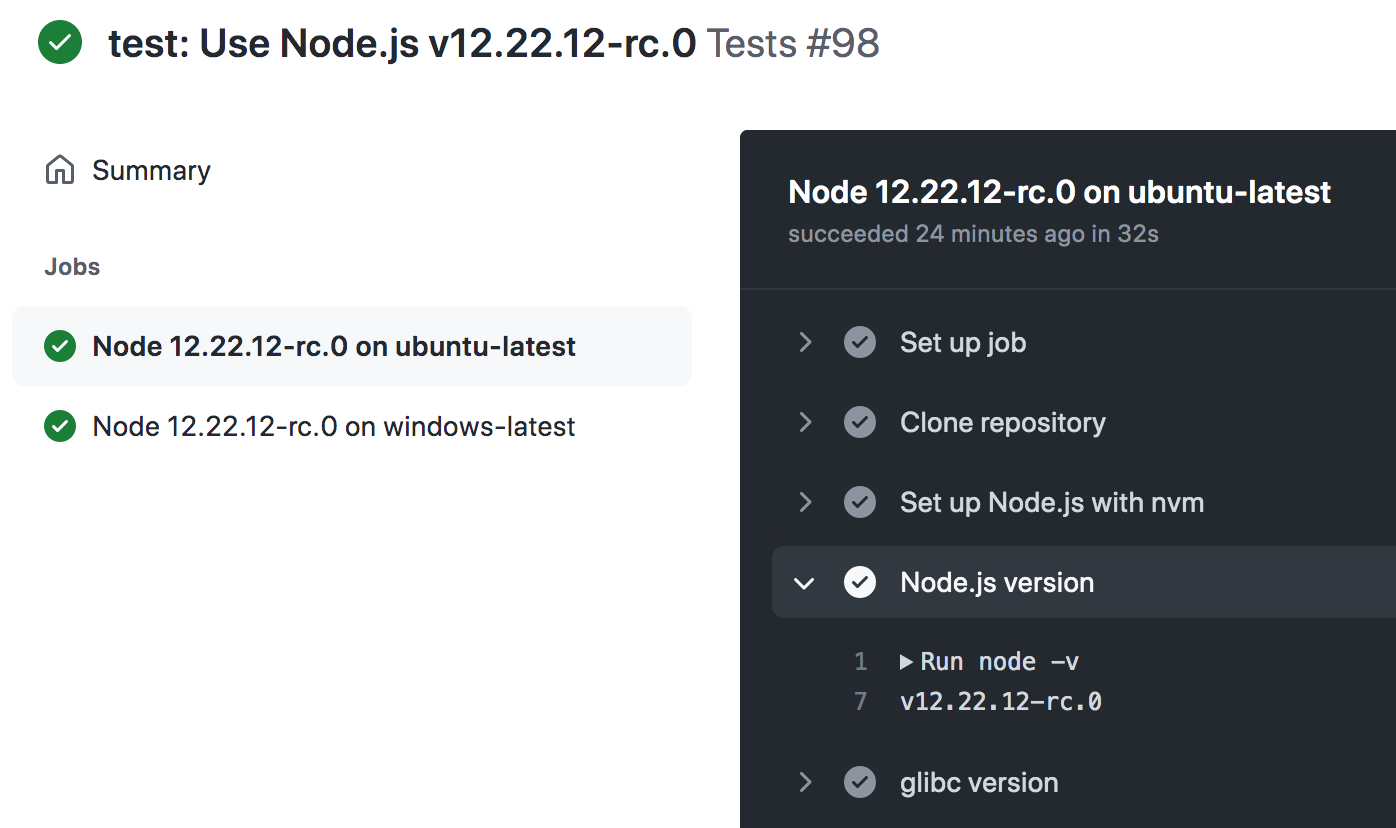Click the success check icon on the windows-latest job
This screenshot has height=828, width=1396.
59,426
